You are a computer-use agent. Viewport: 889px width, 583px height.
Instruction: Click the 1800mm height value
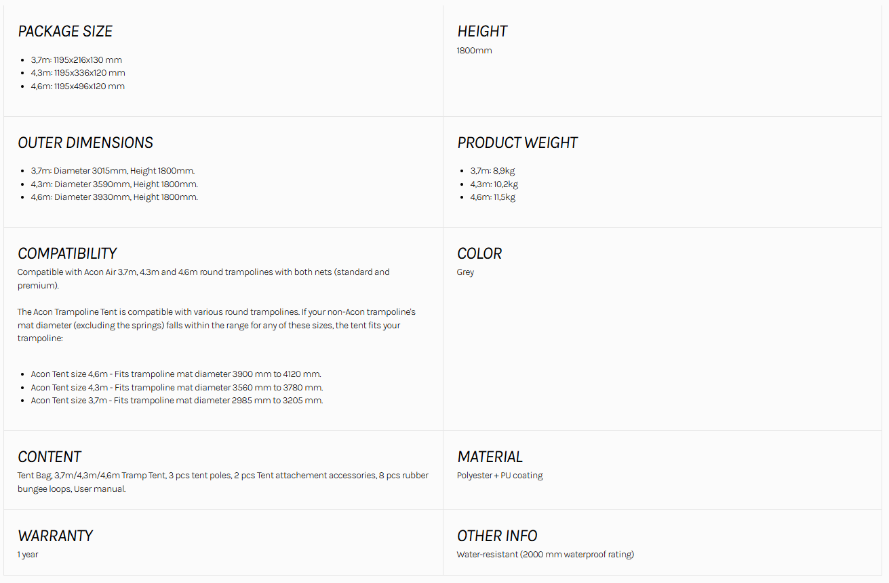pos(474,50)
